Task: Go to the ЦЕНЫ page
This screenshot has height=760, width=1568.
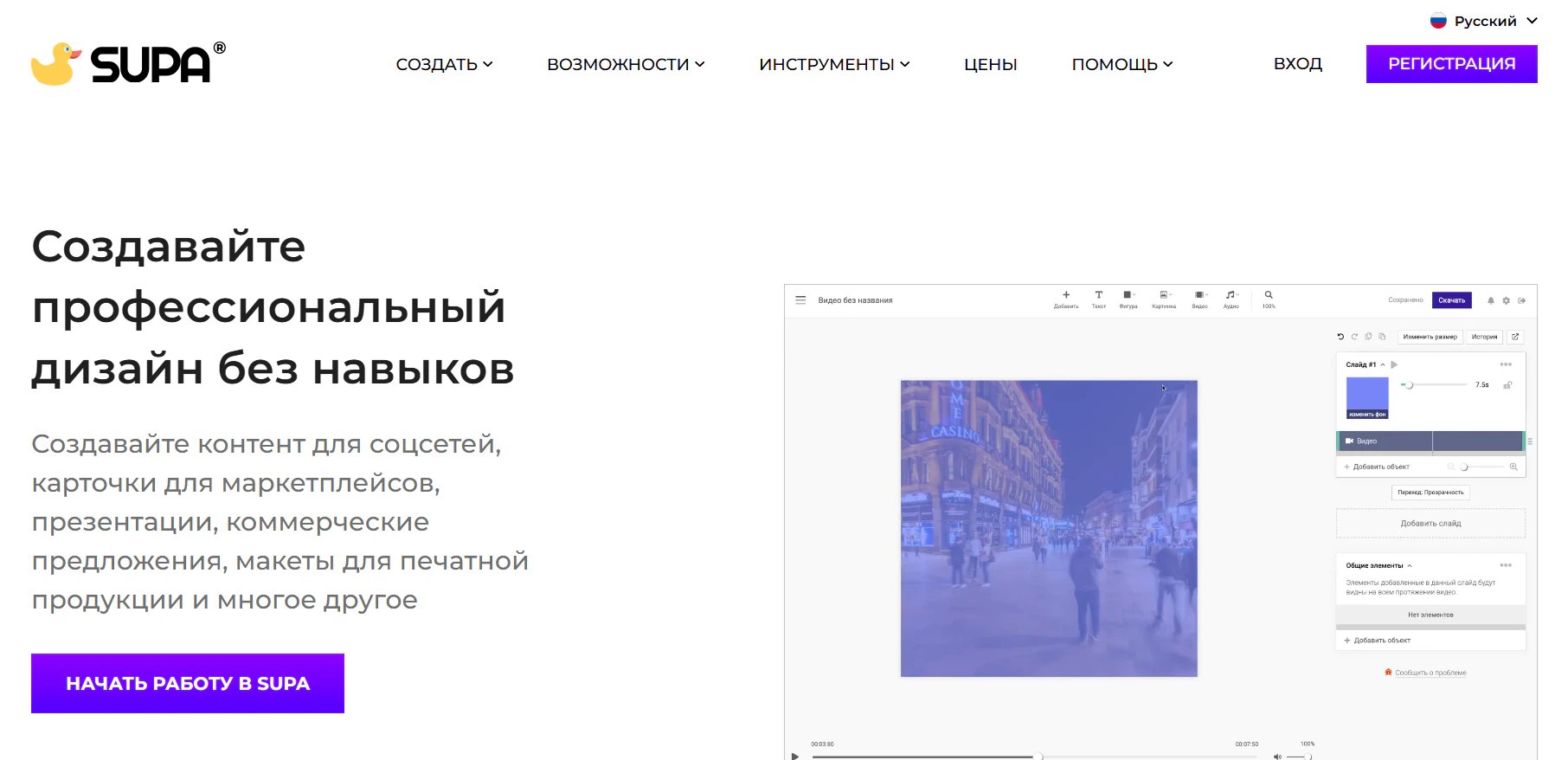Action: click(991, 64)
